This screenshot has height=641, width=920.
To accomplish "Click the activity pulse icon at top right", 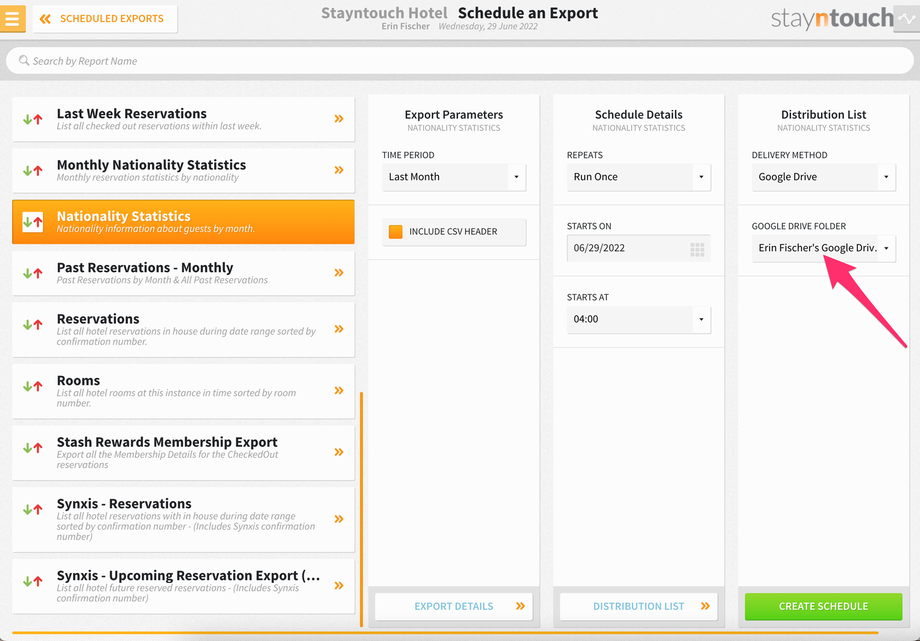I will tap(907, 19).
